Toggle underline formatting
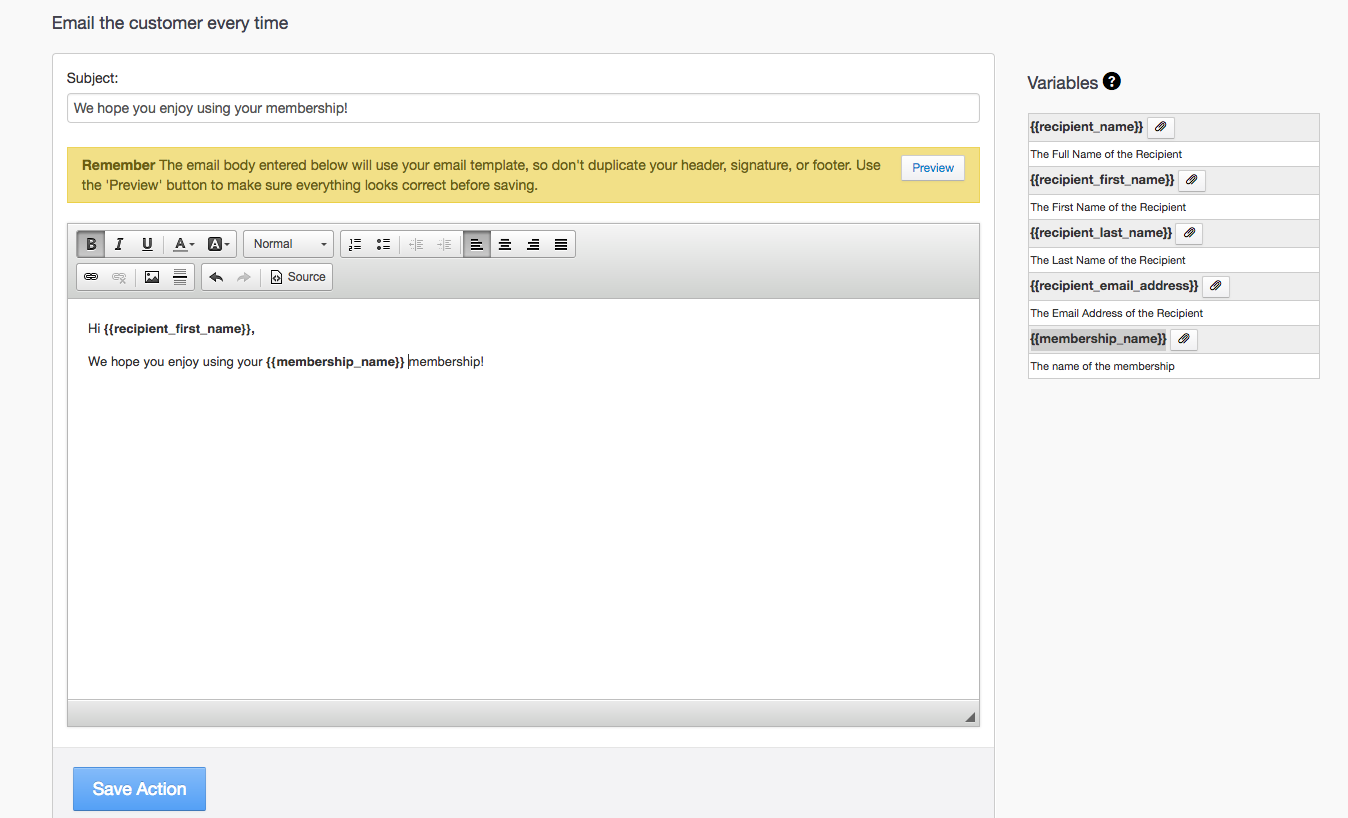Image resolution: width=1348 pixels, height=818 pixels. click(147, 244)
